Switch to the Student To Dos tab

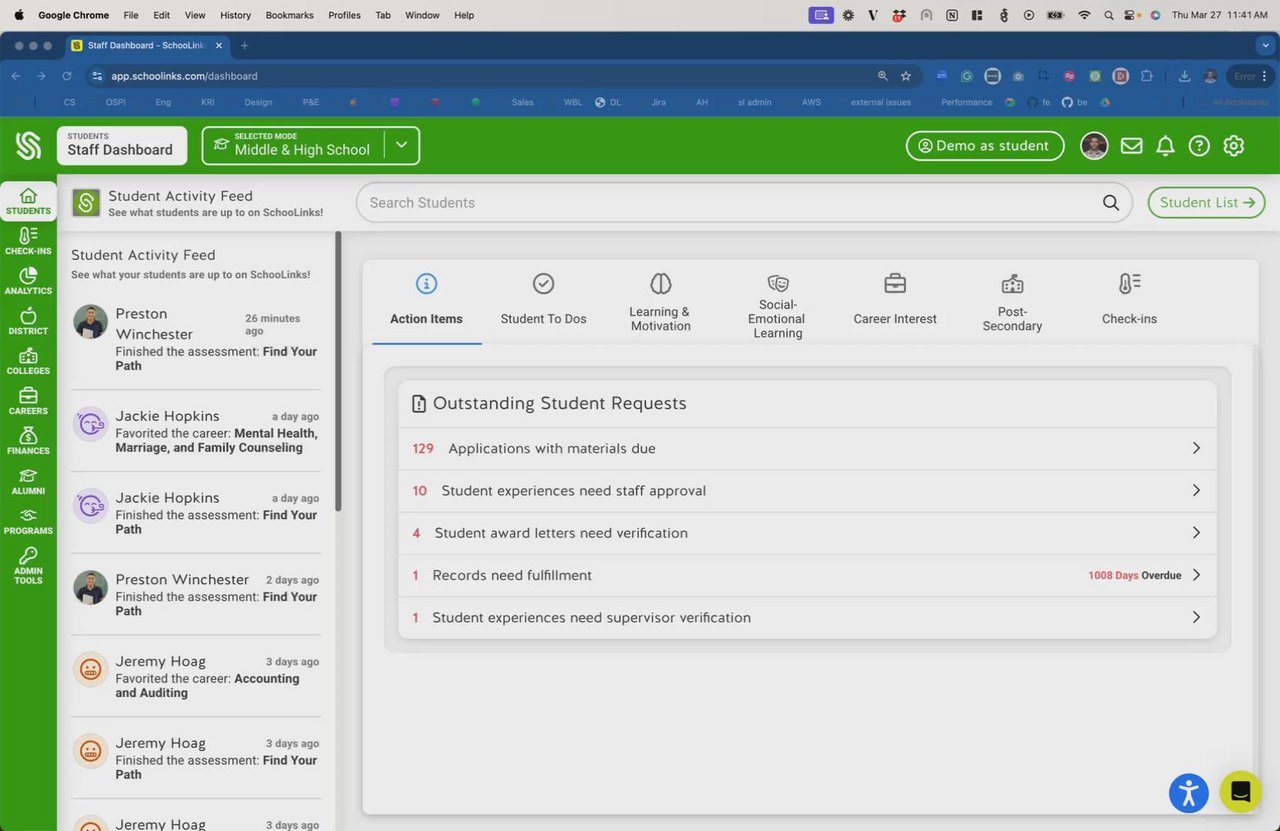(x=543, y=301)
